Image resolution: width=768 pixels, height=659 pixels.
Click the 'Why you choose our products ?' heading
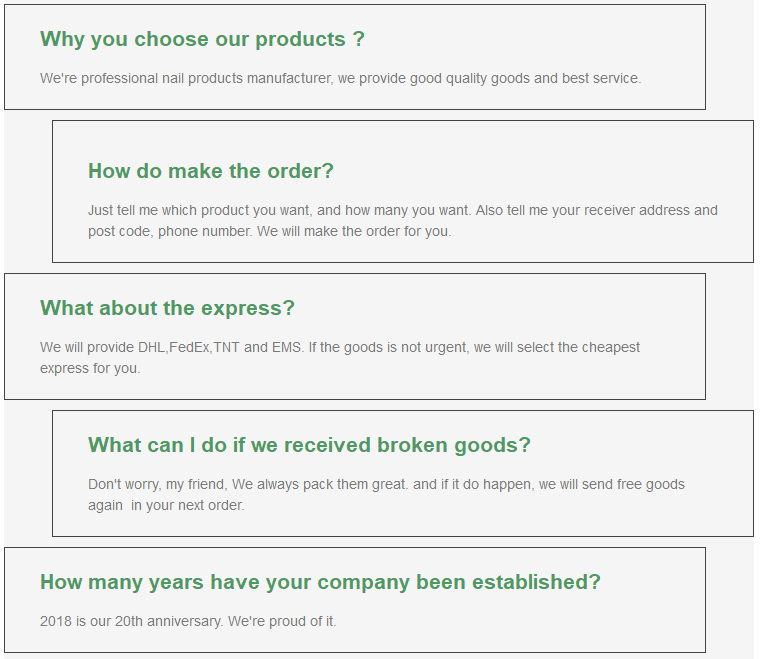[202, 39]
